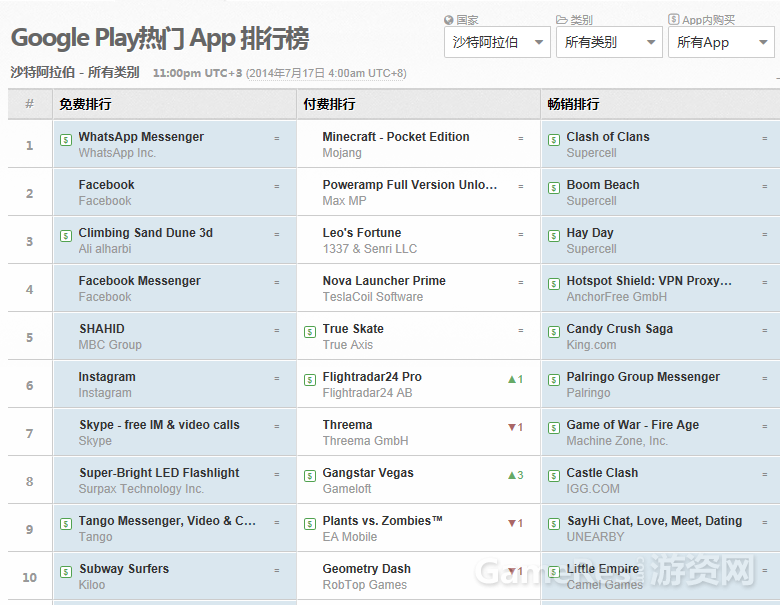Click the Surpax Technology Inc. publisher name
Screen dimensions: 780x605
pyautogui.click(x=141, y=489)
